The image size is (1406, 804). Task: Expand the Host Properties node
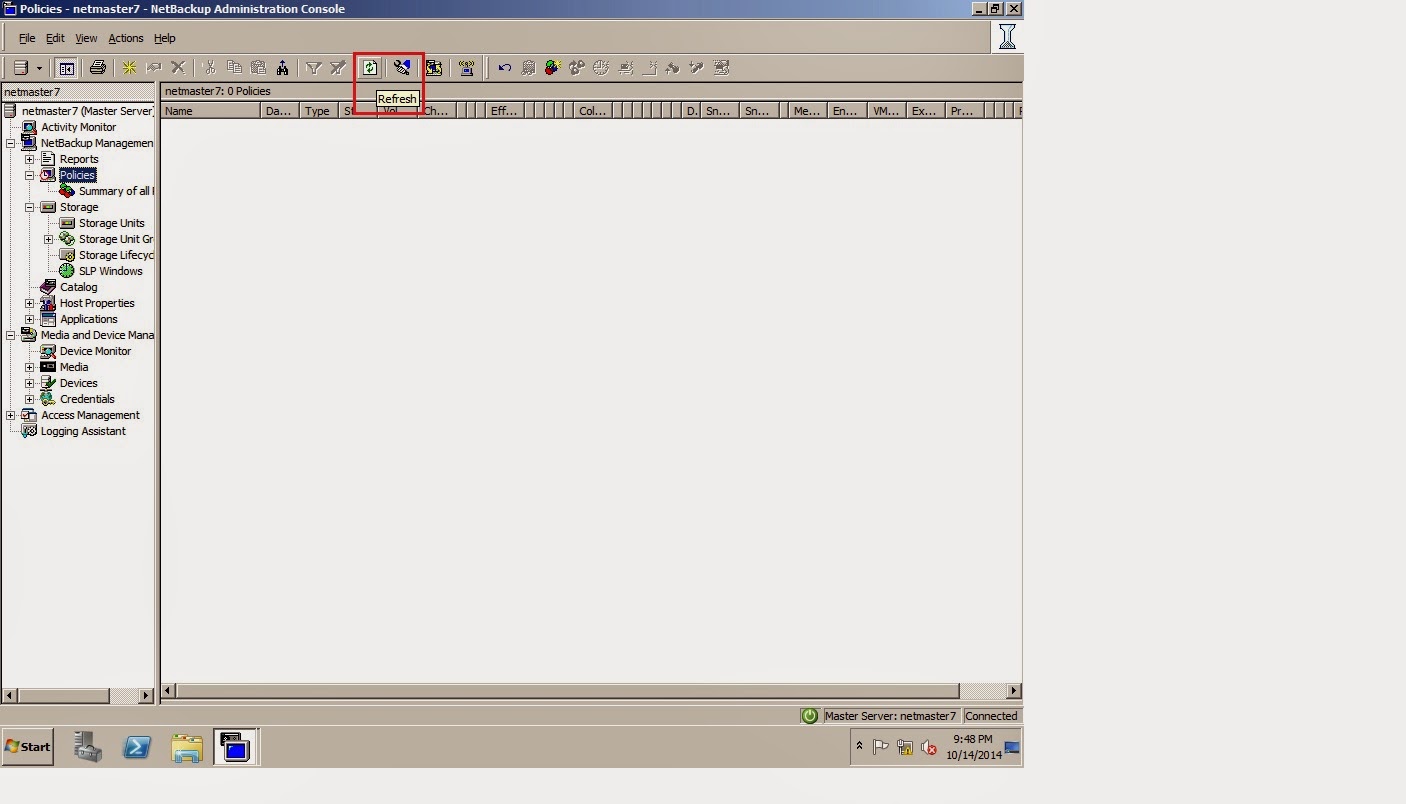point(30,303)
